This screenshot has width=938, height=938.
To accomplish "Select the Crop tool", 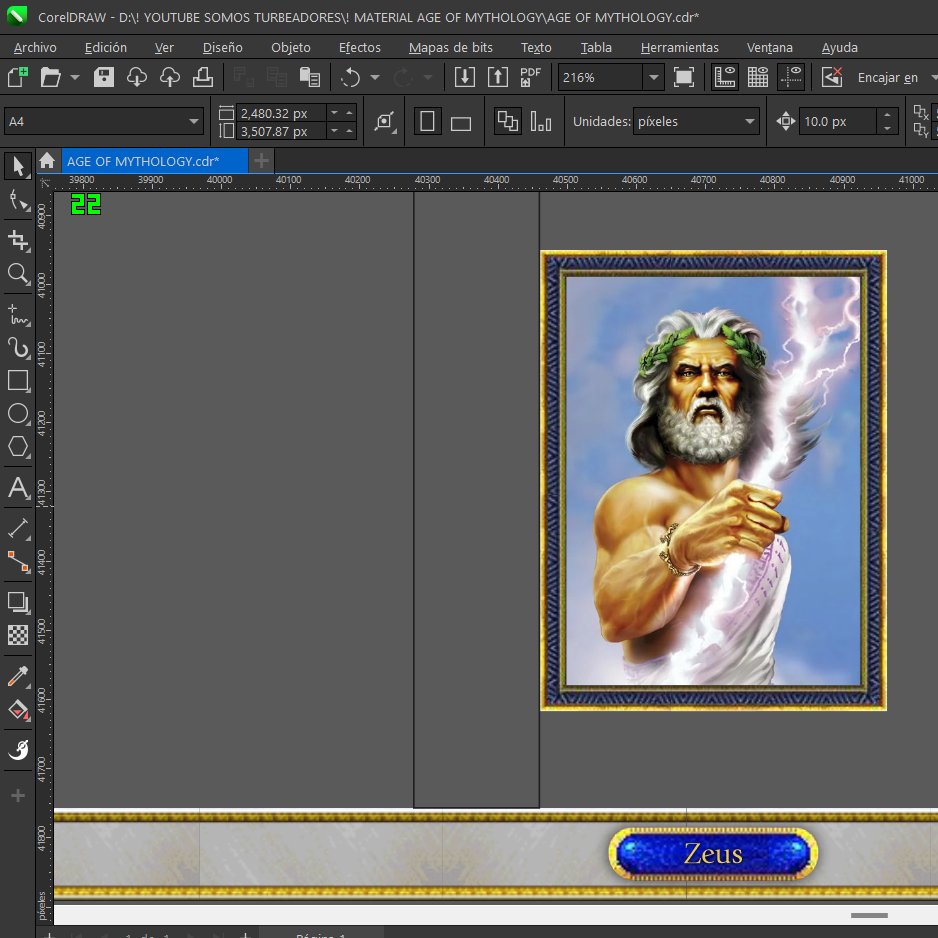I will [18, 239].
